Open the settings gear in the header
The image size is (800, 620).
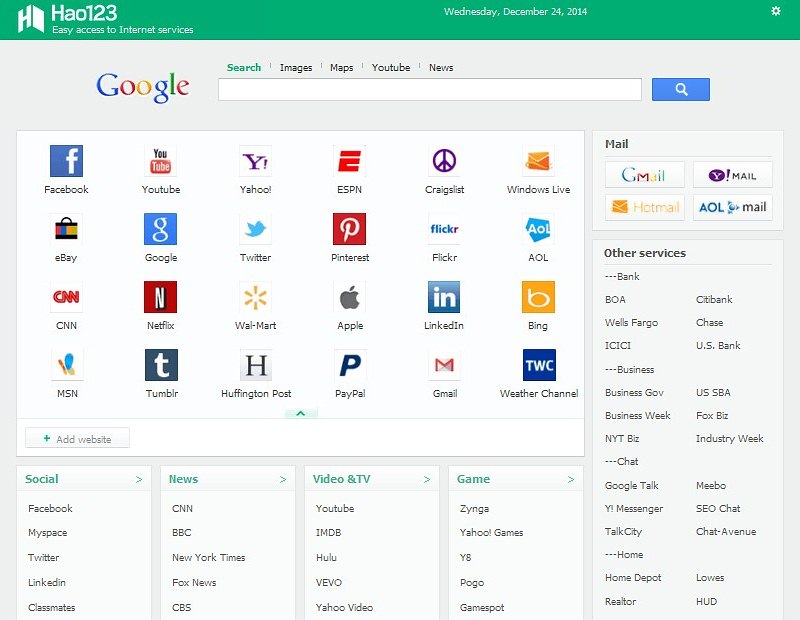pyautogui.click(x=776, y=11)
